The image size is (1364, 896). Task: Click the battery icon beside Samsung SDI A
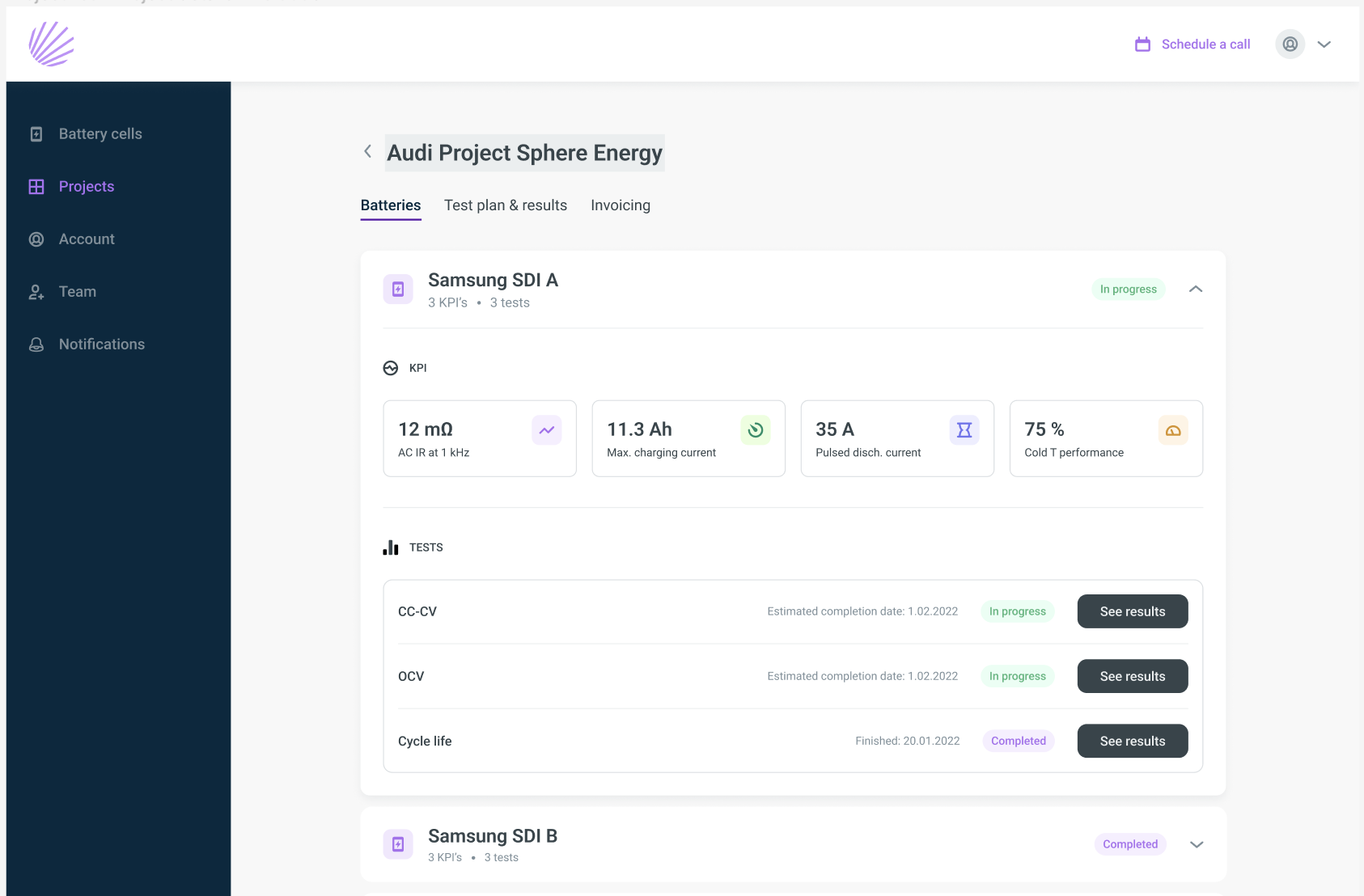pyautogui.click(x=398, y=289)
